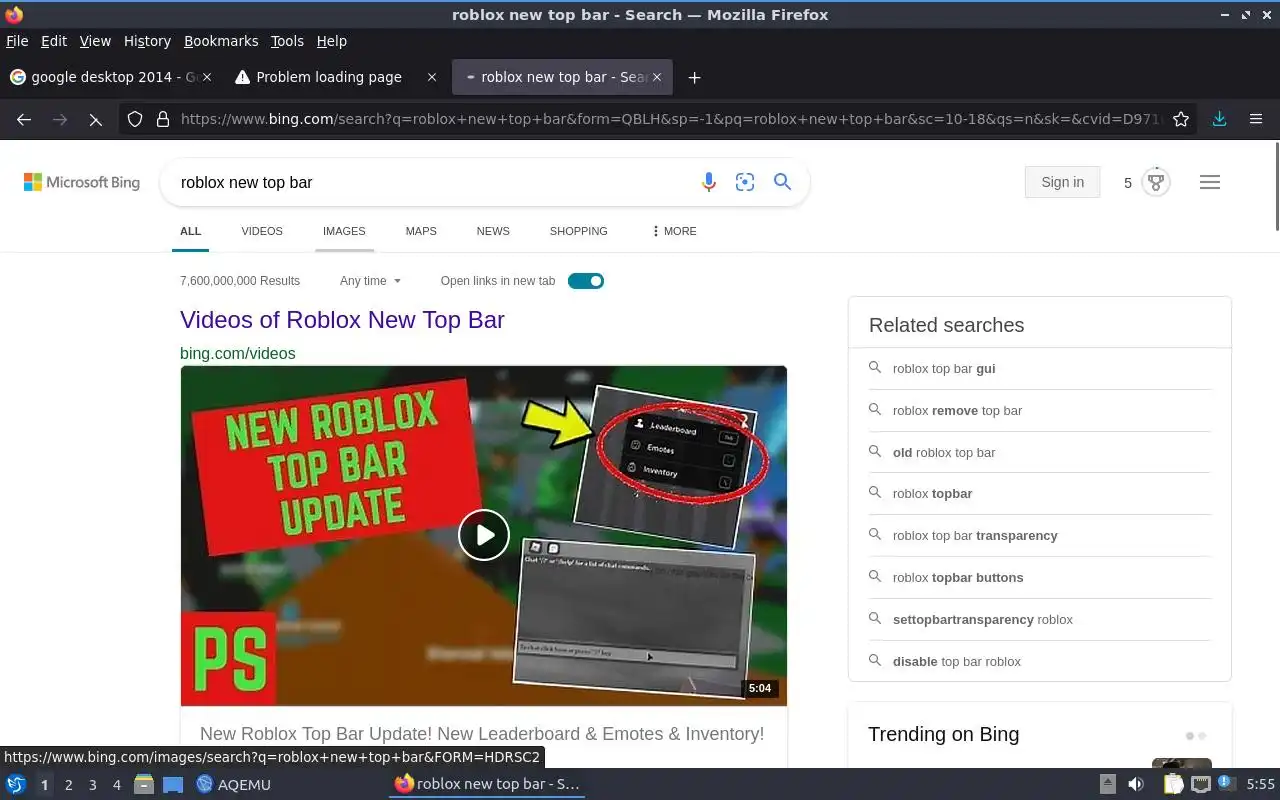
Task: Expand the MORE search categories menu
Action: (x=674, y=231)
